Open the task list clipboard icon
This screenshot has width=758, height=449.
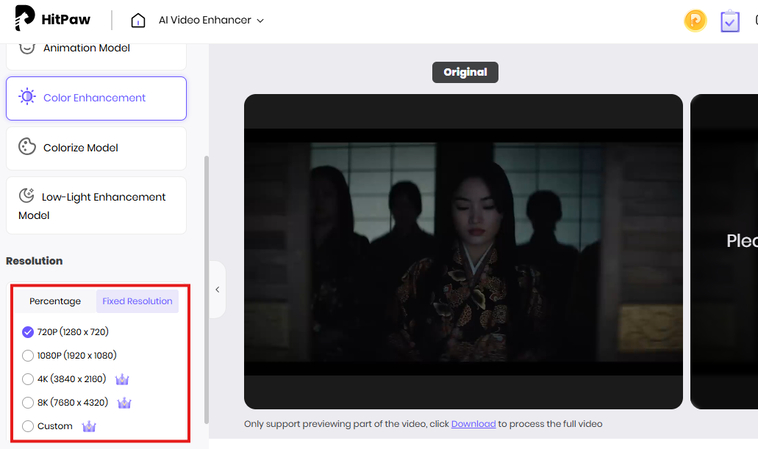[730, 21]
